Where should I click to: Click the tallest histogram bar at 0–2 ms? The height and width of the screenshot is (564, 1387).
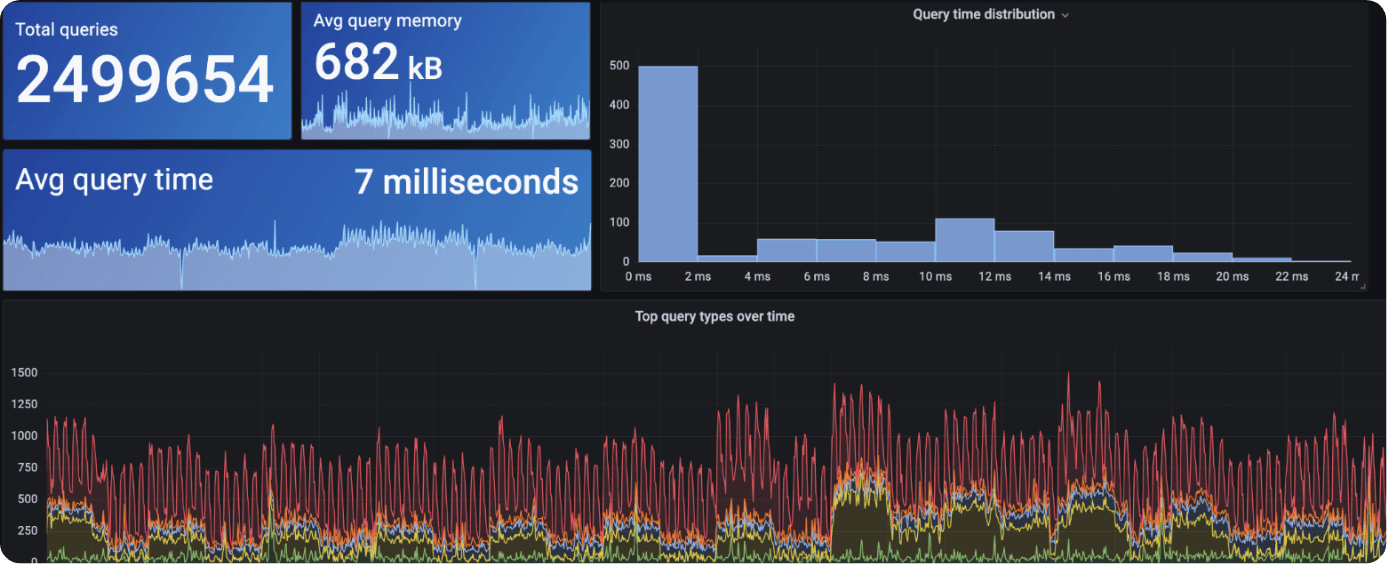(x=667, y=165)
